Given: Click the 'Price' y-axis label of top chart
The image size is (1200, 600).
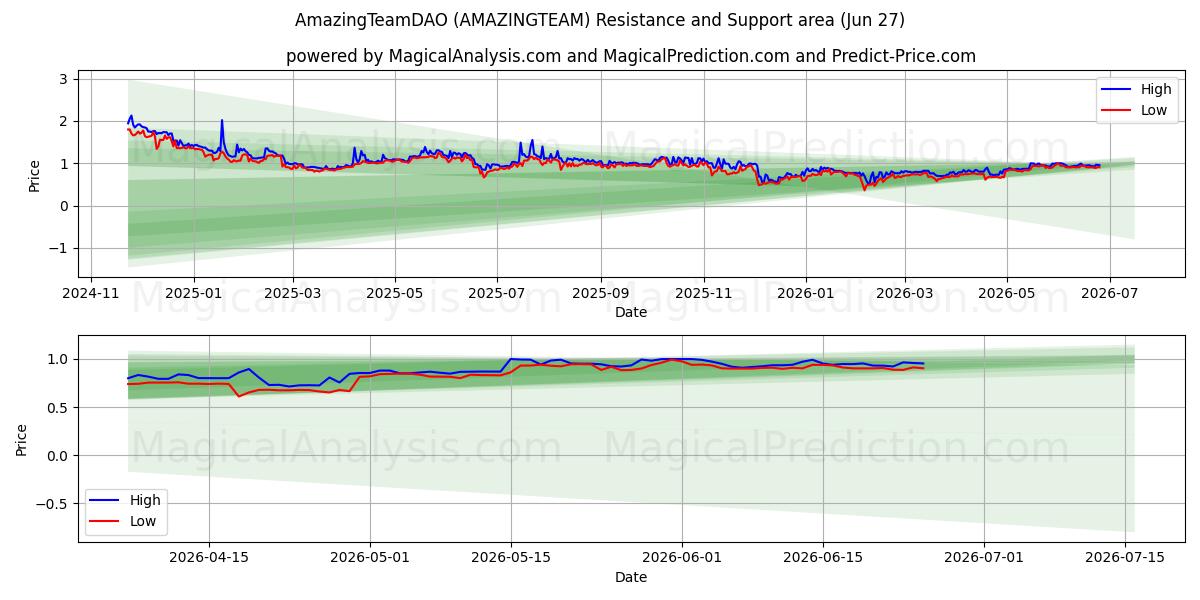Looking at the screenshot, I should pyautogui.click(x=35, y=175).
